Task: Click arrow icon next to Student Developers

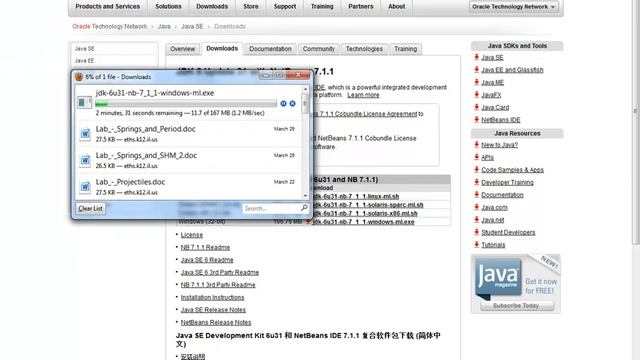Action: pyautogui.click(x=476, y=232)
